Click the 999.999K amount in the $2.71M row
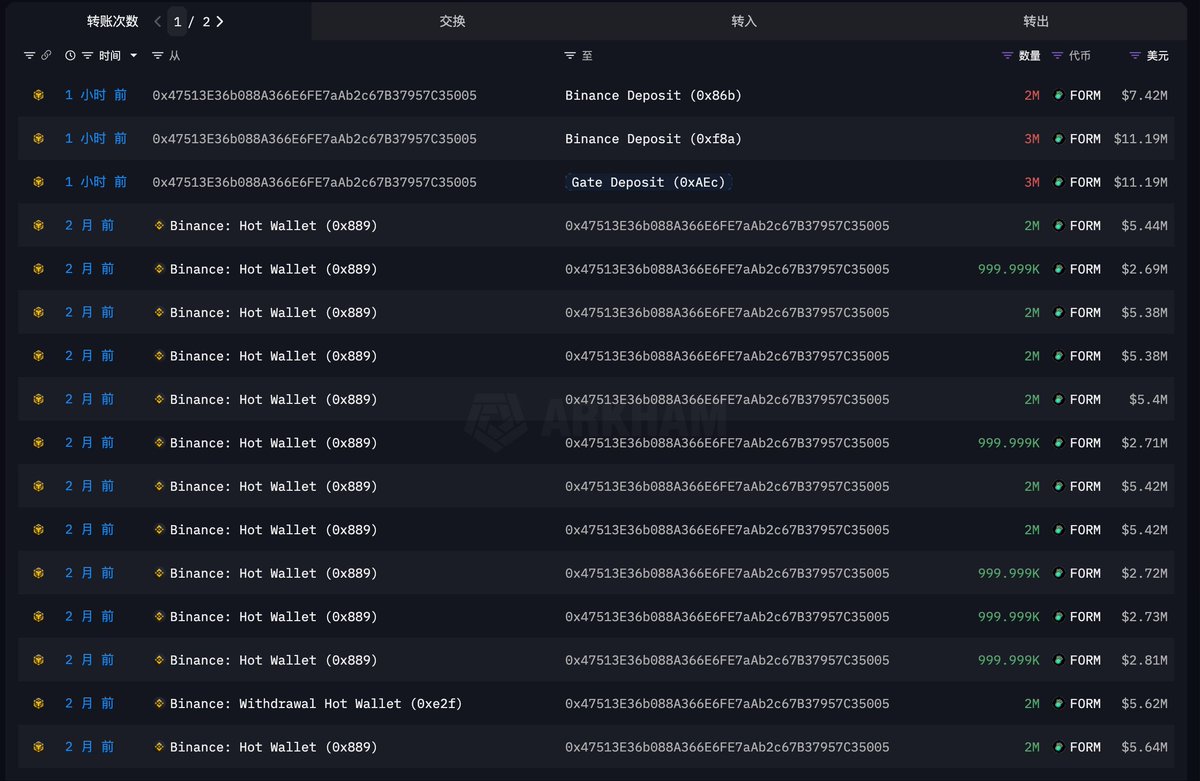The image size is (1200, 781). coord(1009,443)
